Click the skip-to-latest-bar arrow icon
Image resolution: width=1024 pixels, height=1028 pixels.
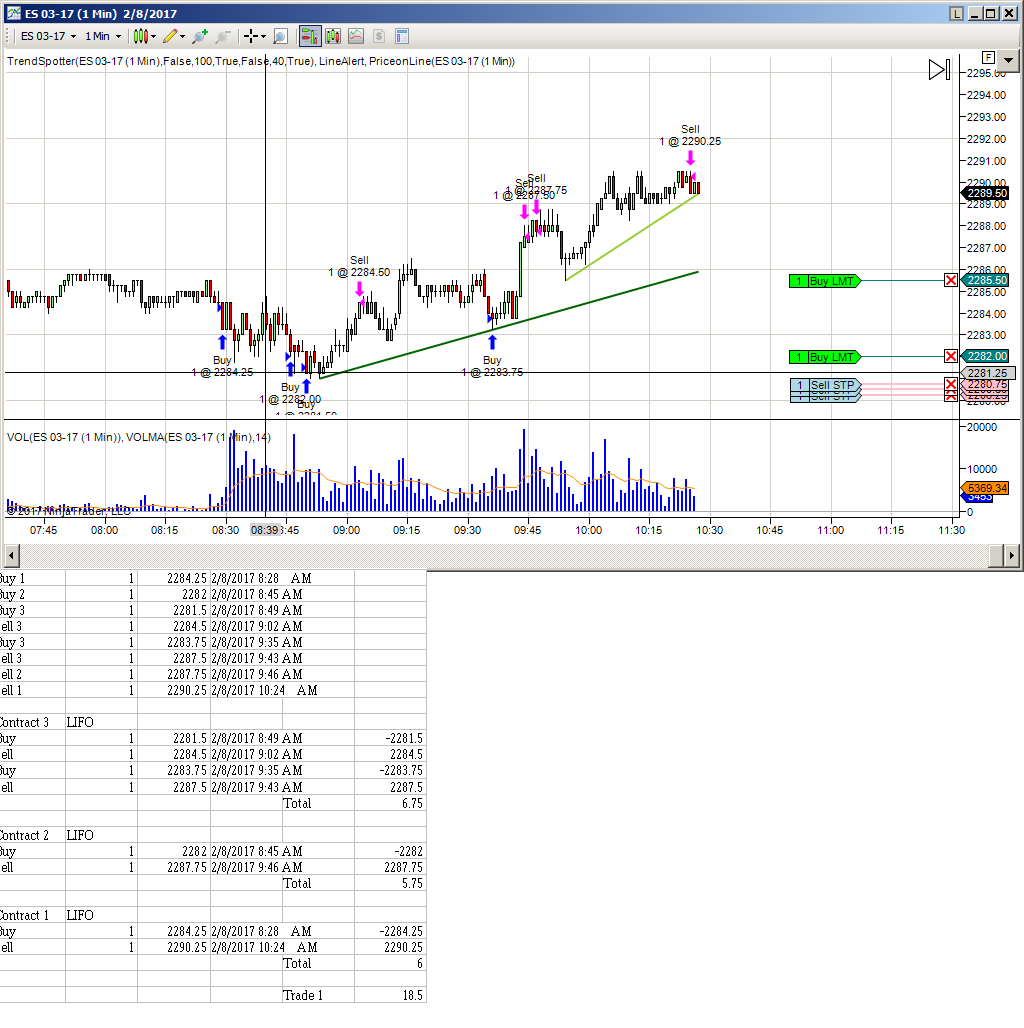click(939, 69)
